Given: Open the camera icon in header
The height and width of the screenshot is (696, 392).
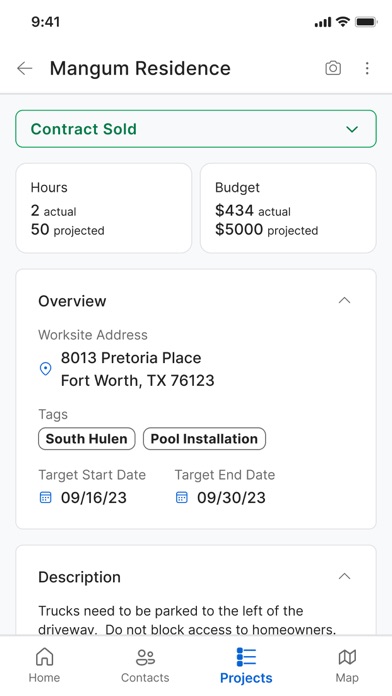Looking at the screenshot, I should tap(333, 68).
